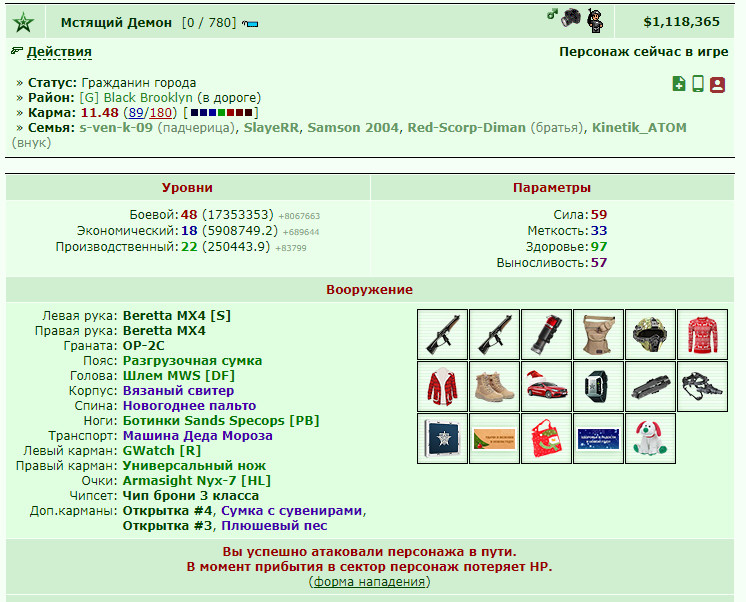The image size is (746, 602).
Task: Open the red plaid coat thumbnail
Action: pos(442,386)
